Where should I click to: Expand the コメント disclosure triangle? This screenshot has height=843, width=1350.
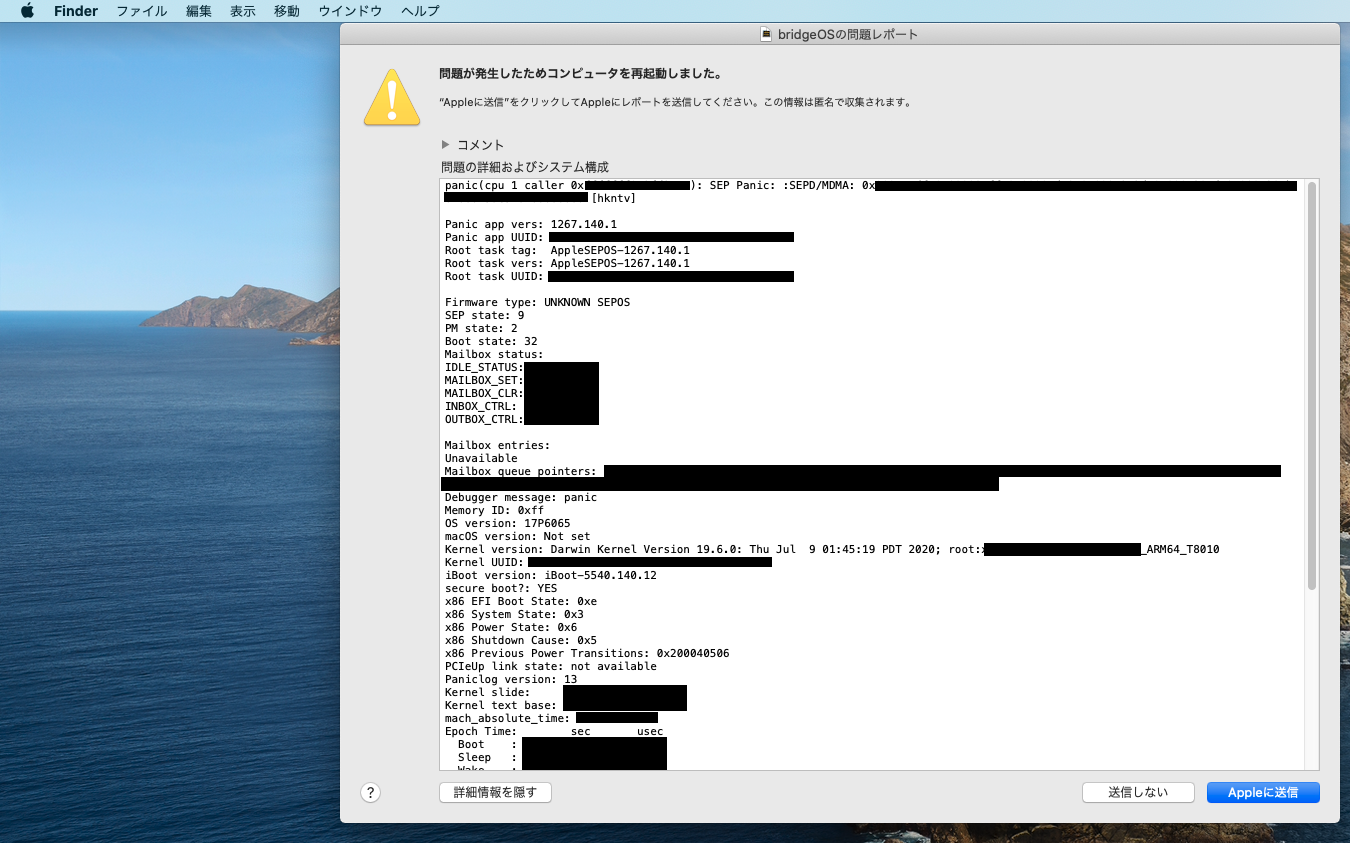pyautogui.click(x=447, y=145)
